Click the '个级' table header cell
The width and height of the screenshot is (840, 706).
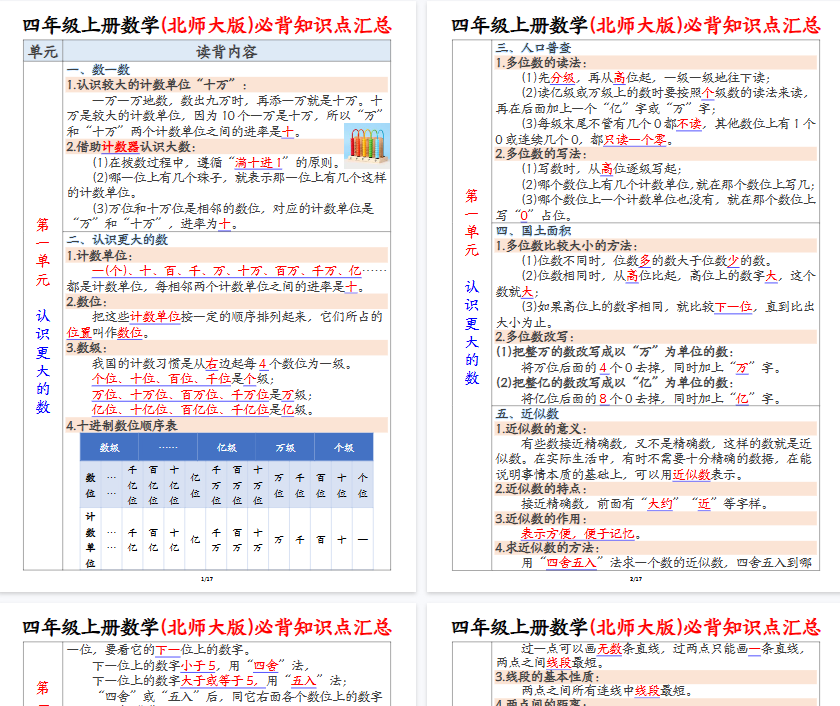point(343,447)
